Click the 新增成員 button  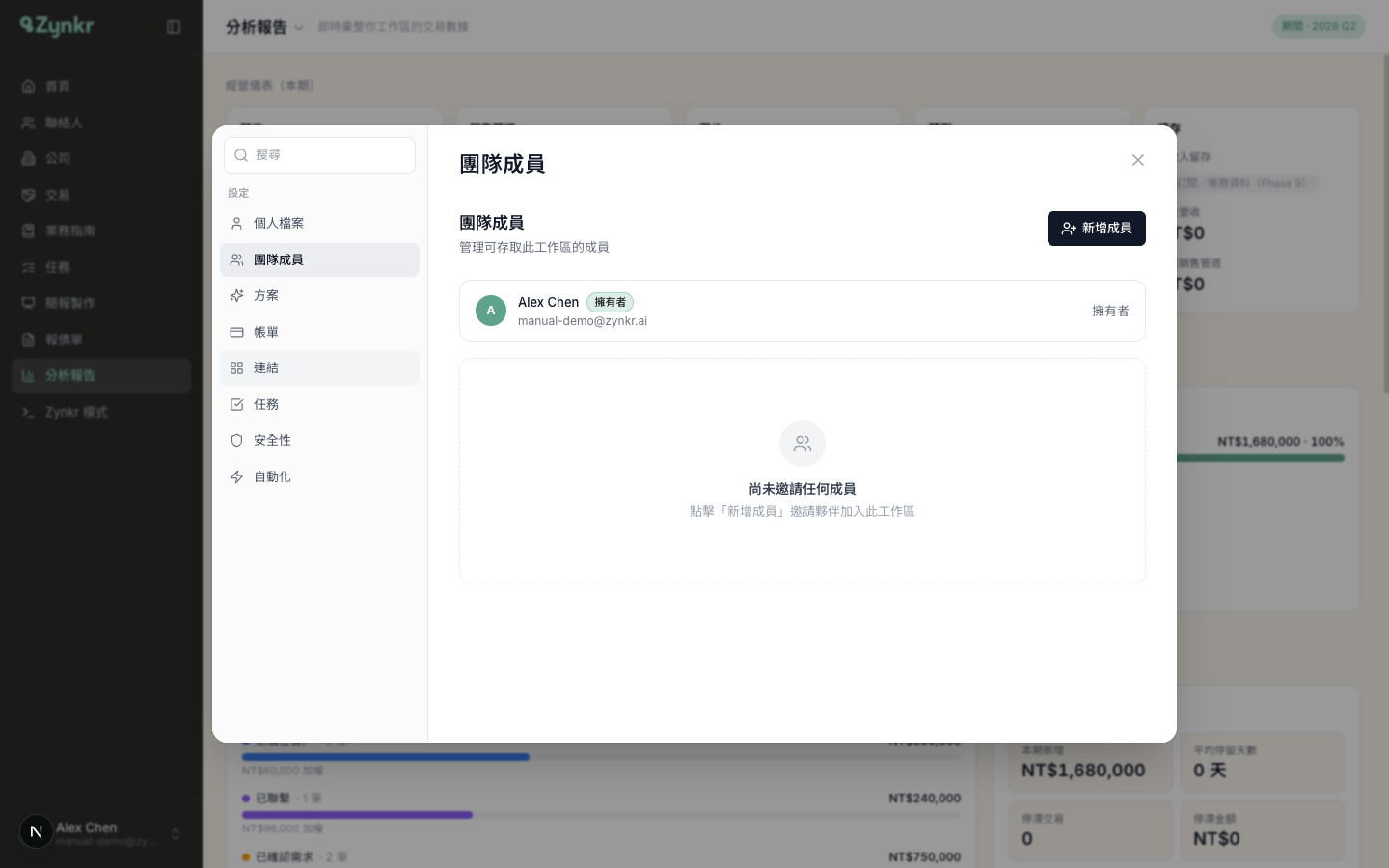coord(1097,229)
